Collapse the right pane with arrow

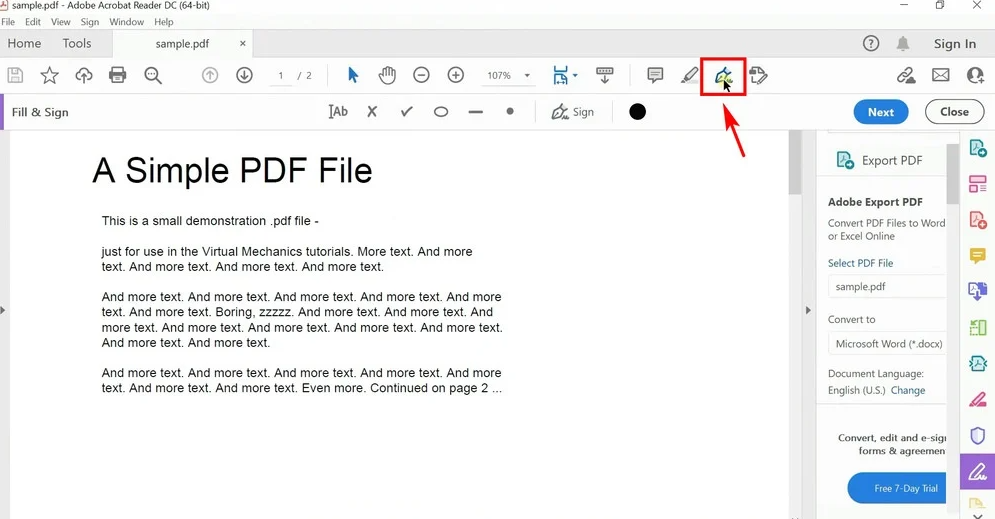tap(808, 310)
